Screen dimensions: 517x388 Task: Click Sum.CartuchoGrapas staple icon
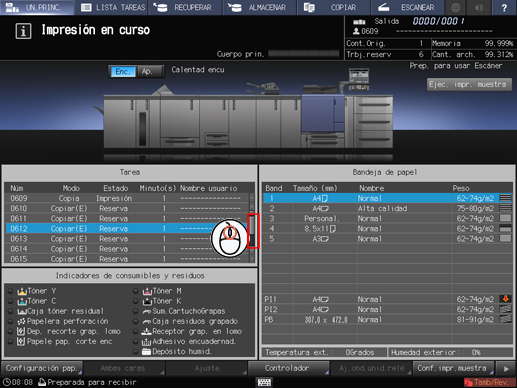pos(147,311)
